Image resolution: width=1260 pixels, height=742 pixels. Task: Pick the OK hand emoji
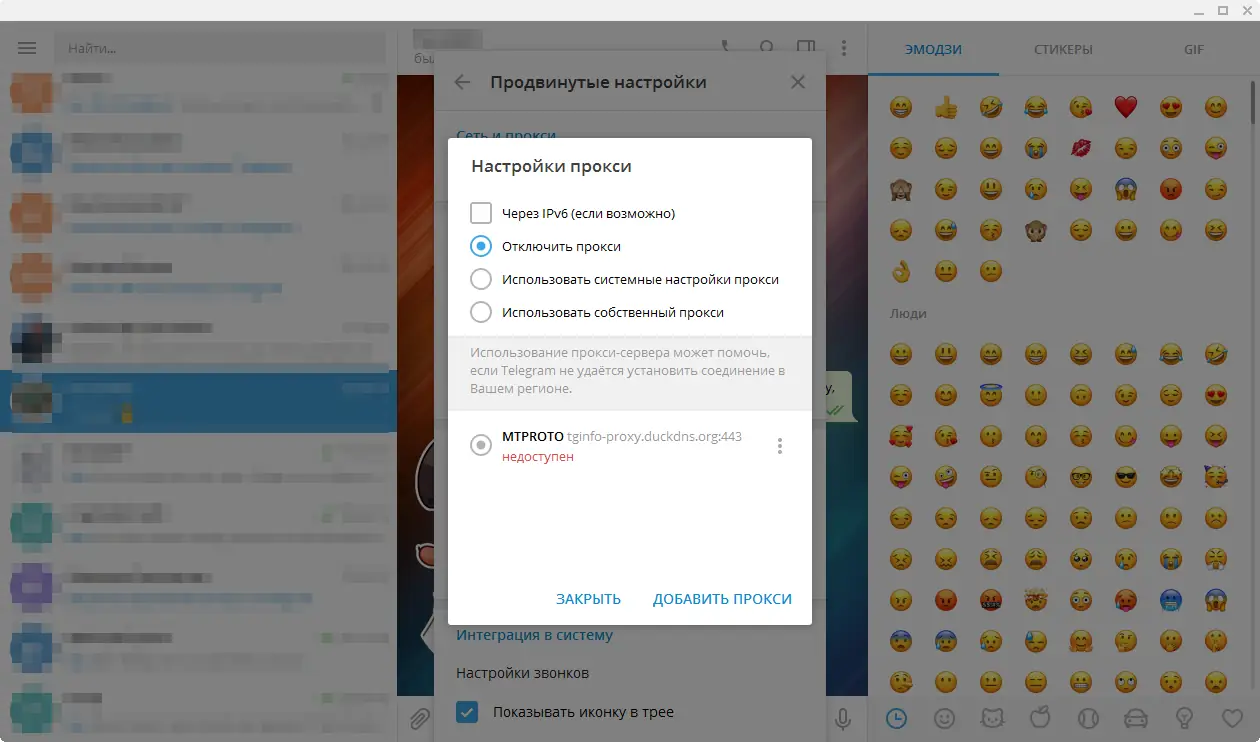[901, 271]
